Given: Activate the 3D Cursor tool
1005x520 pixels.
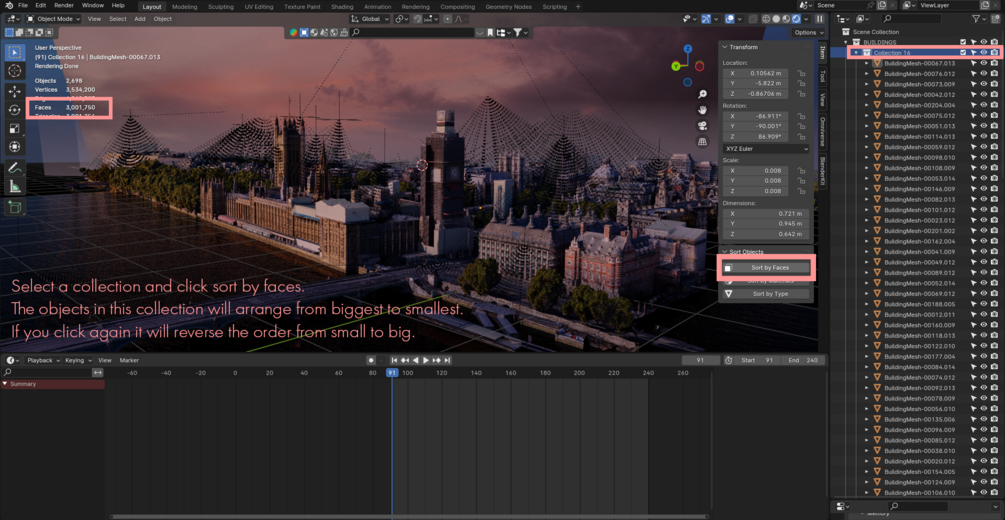Looking at the screenshot, I should pos(15,71).
